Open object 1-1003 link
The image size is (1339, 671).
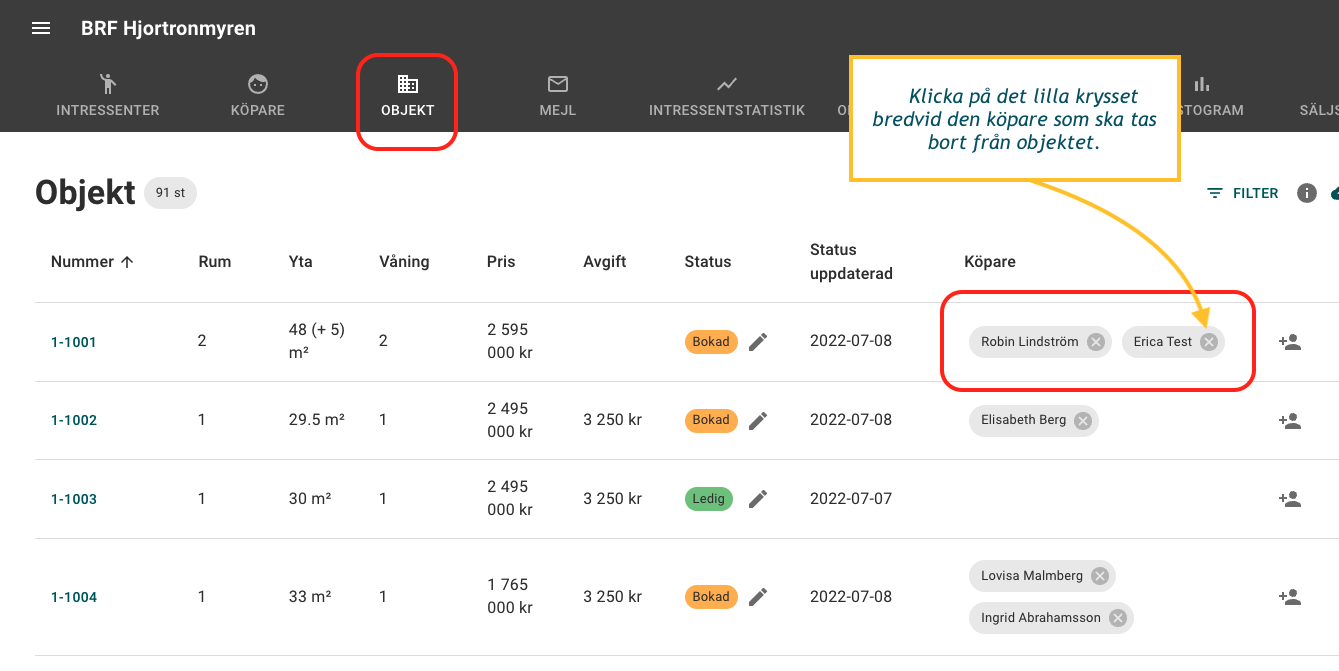(x=74, y=499)
